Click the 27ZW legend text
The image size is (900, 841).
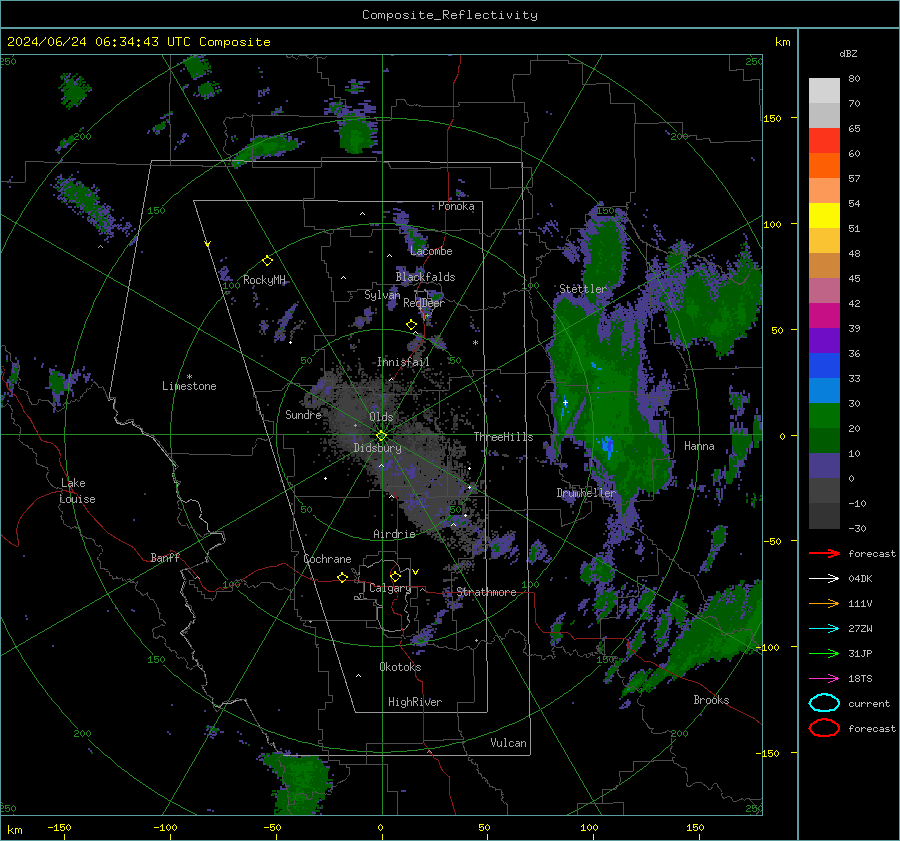point(860,629)
